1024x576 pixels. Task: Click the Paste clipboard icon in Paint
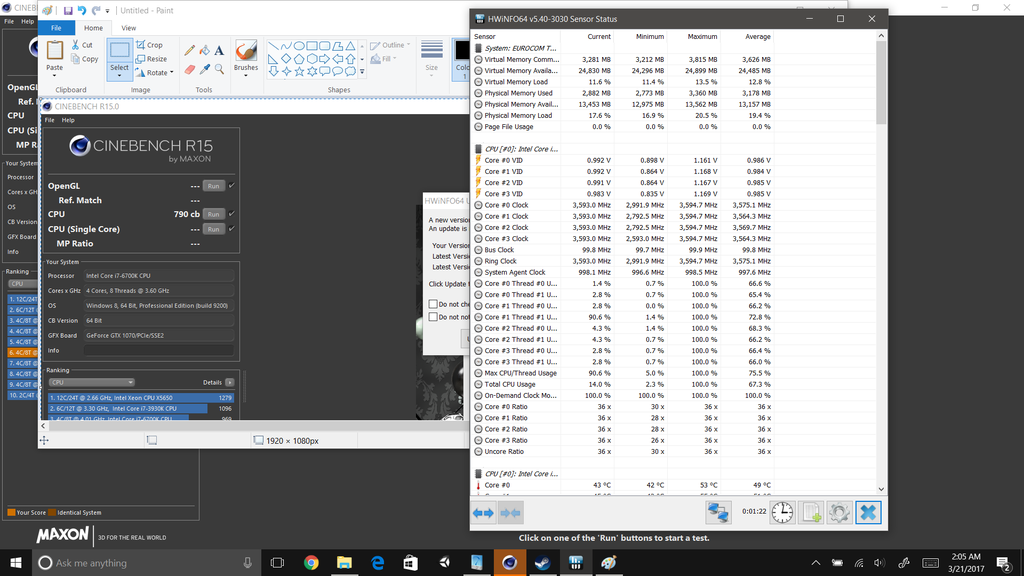[x=55, y=50]
